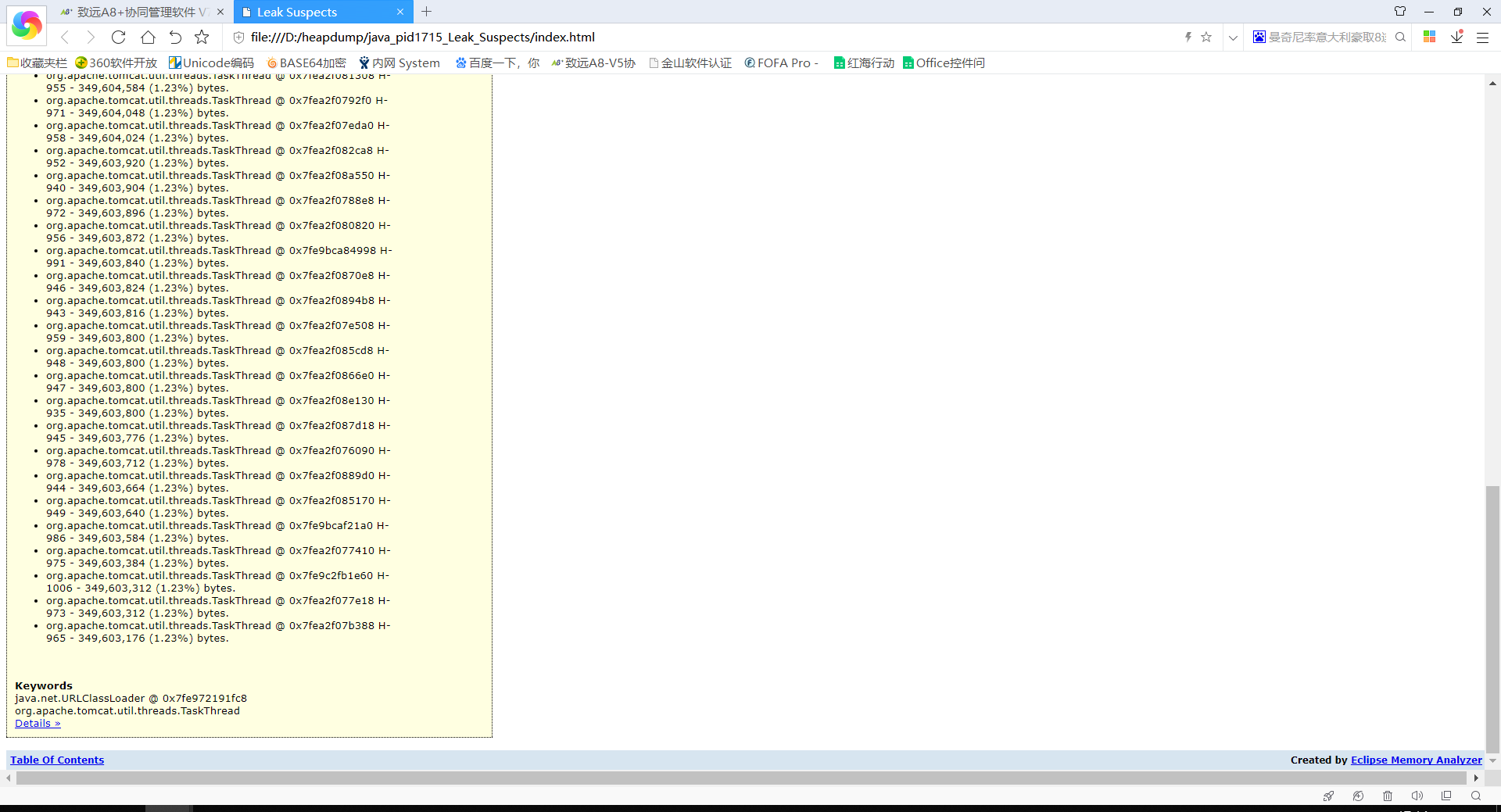Click the TaskThread row at 0x7fea2f0792f0

[x=217, y=106]
